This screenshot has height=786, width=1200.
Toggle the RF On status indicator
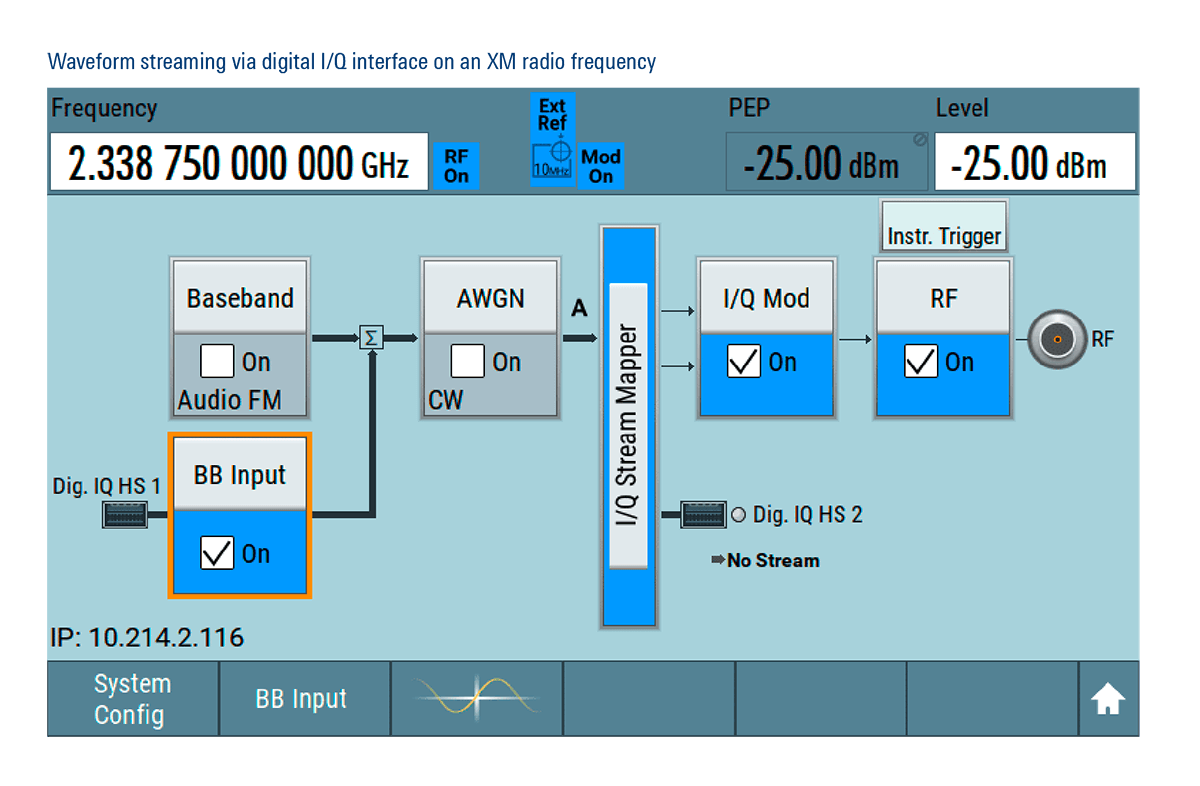point(456,165)
